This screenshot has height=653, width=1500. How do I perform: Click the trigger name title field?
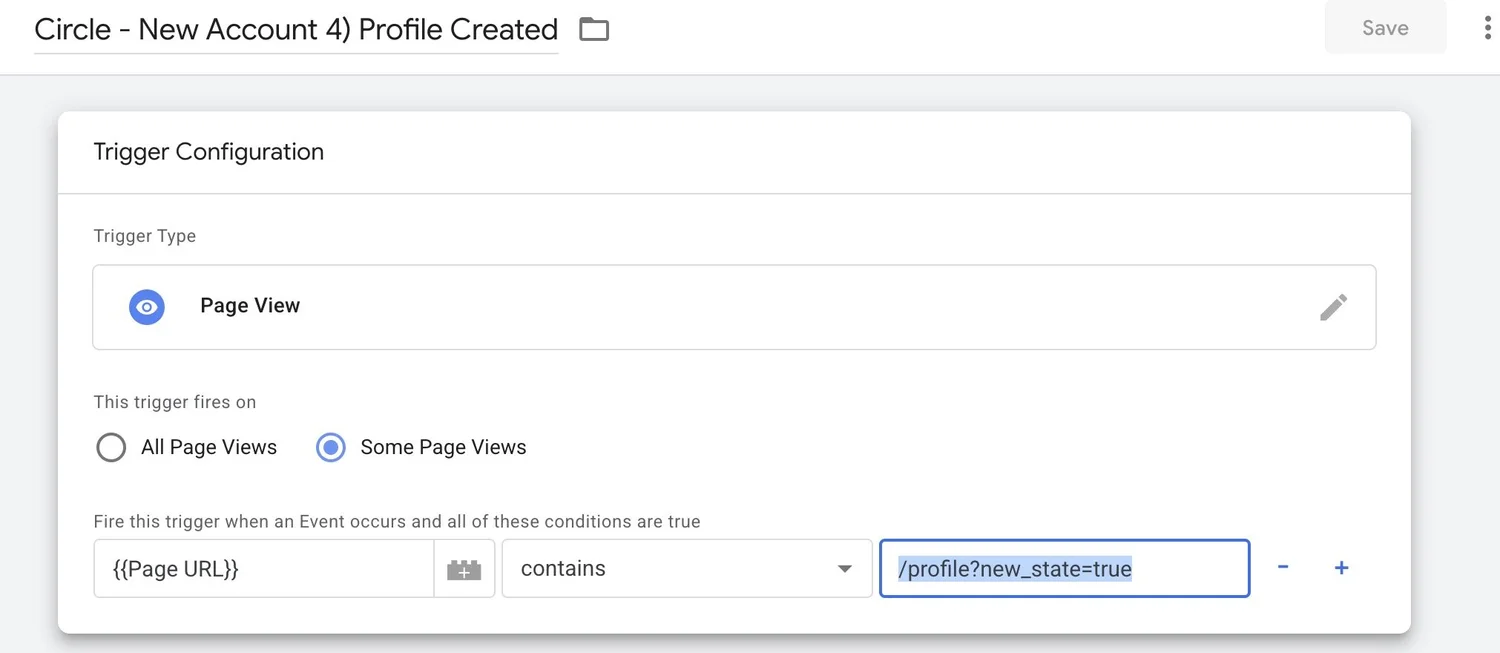tap(296, 30)
